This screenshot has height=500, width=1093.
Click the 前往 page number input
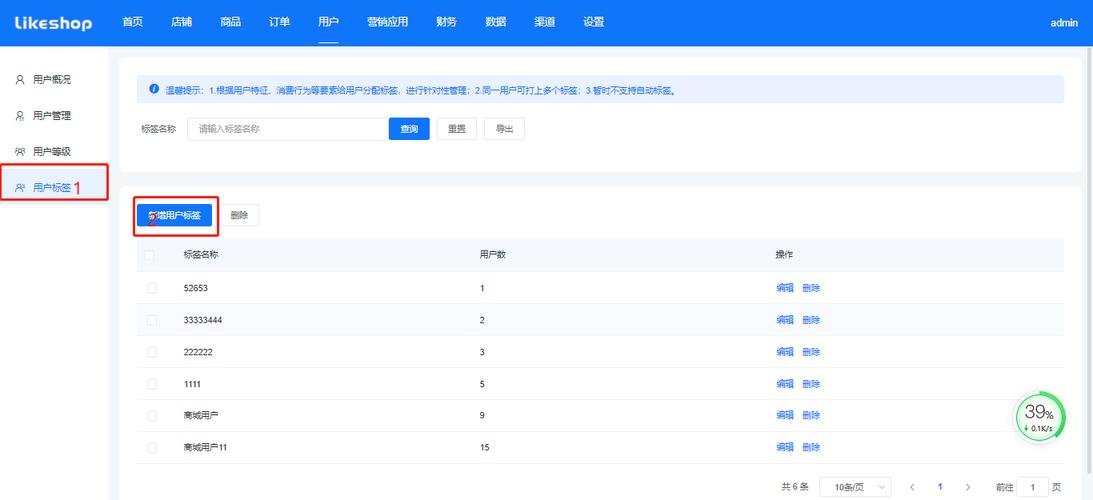click(1032, 487)
